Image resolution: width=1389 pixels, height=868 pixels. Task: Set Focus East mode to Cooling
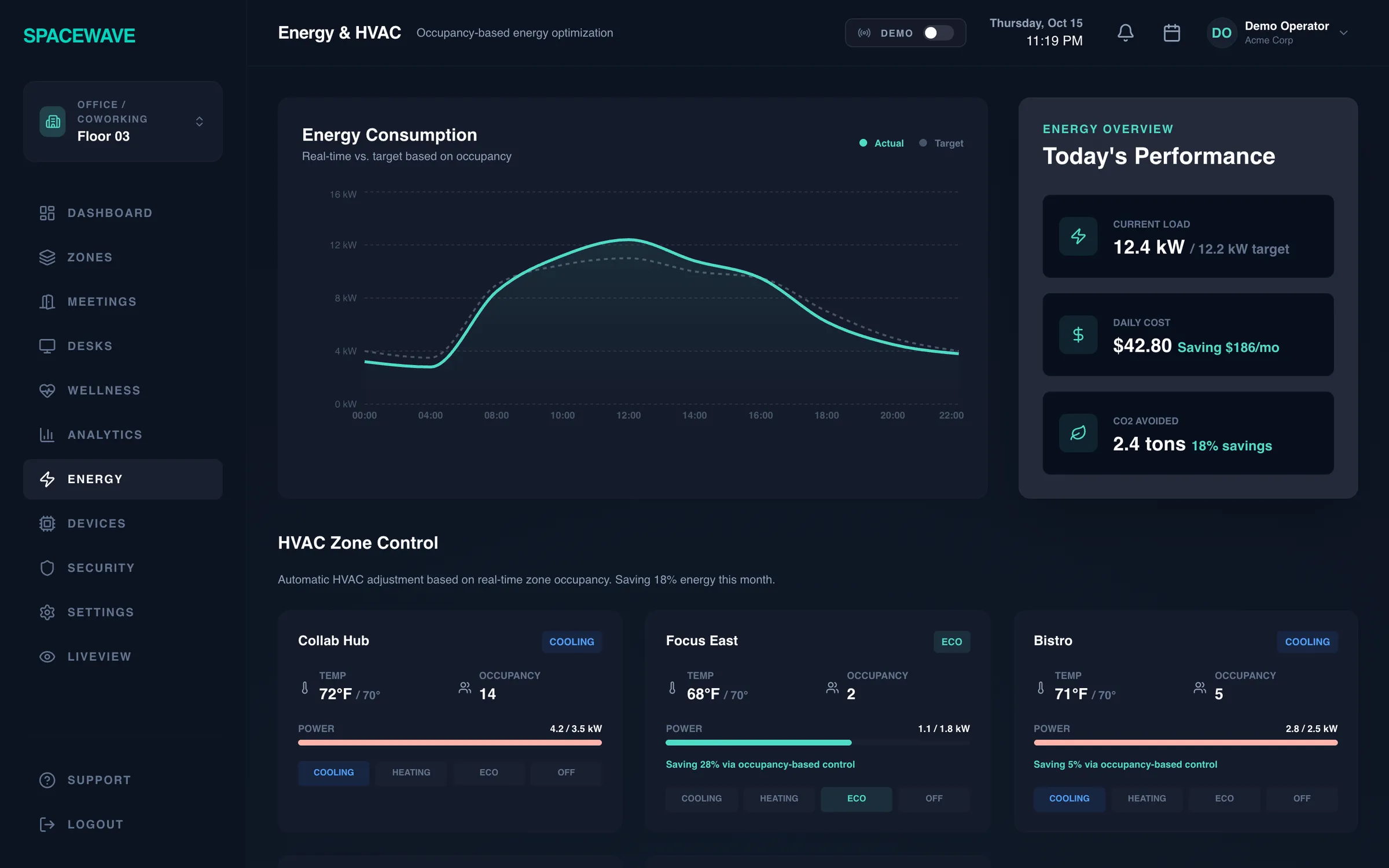701,799
